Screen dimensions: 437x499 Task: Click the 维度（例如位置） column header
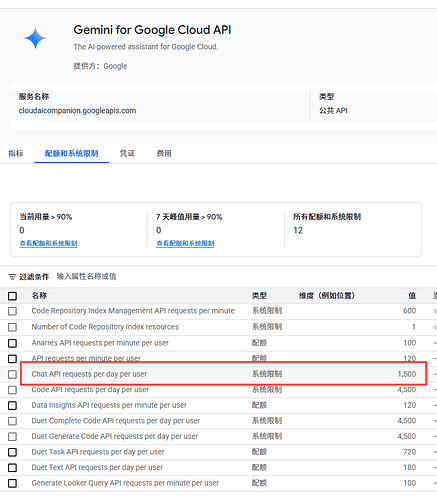pos(327,295)
